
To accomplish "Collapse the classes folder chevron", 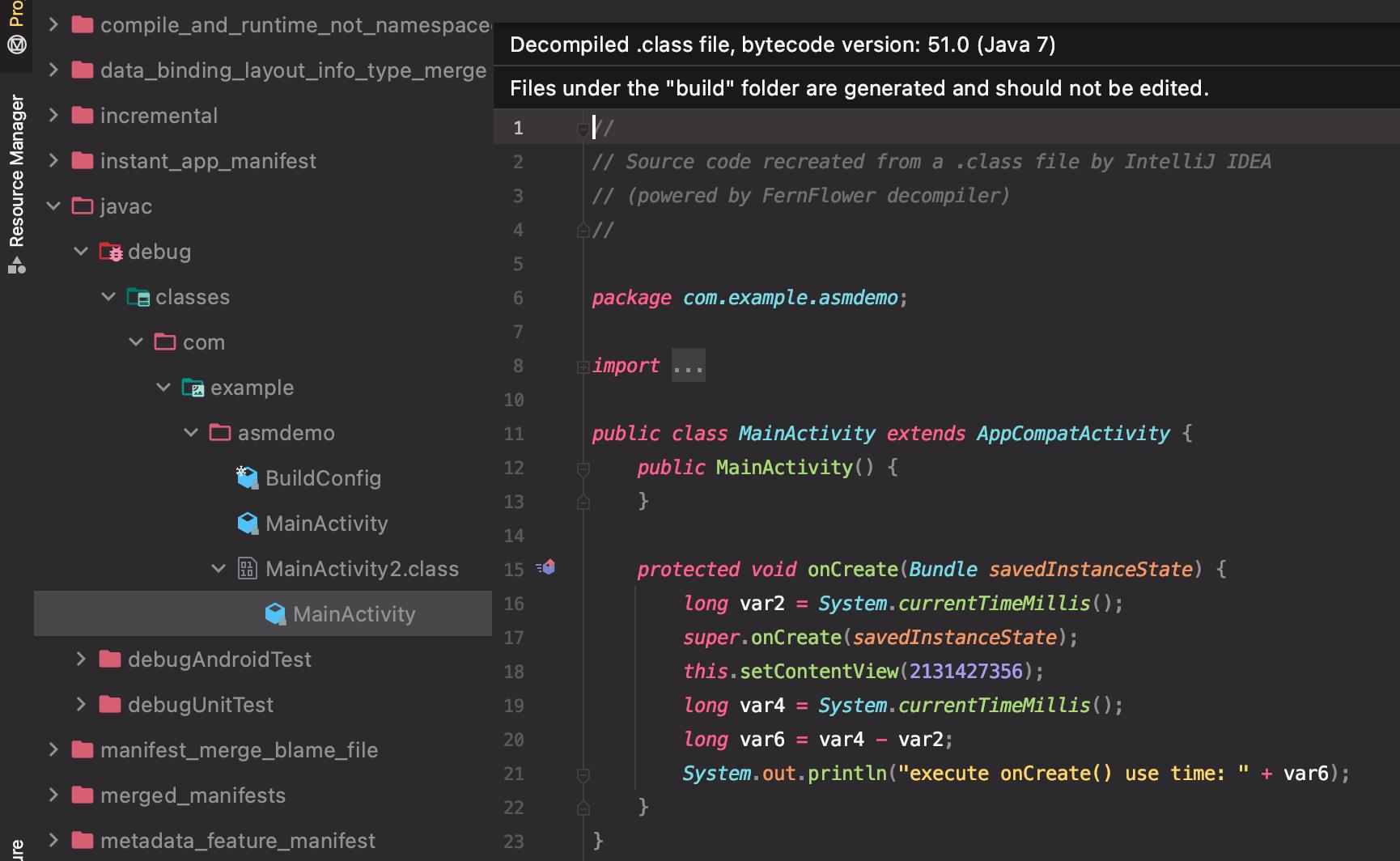I will [108, 297].
